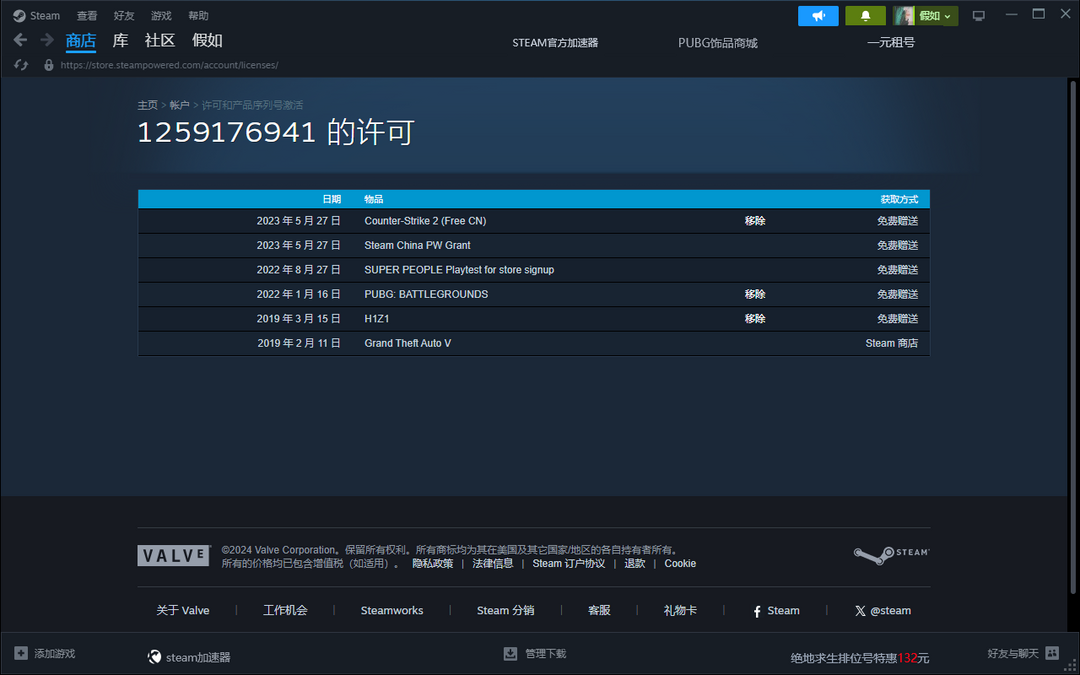Reload the page with refresh icon
1080x675 pixels.
(x=21, y=65)
